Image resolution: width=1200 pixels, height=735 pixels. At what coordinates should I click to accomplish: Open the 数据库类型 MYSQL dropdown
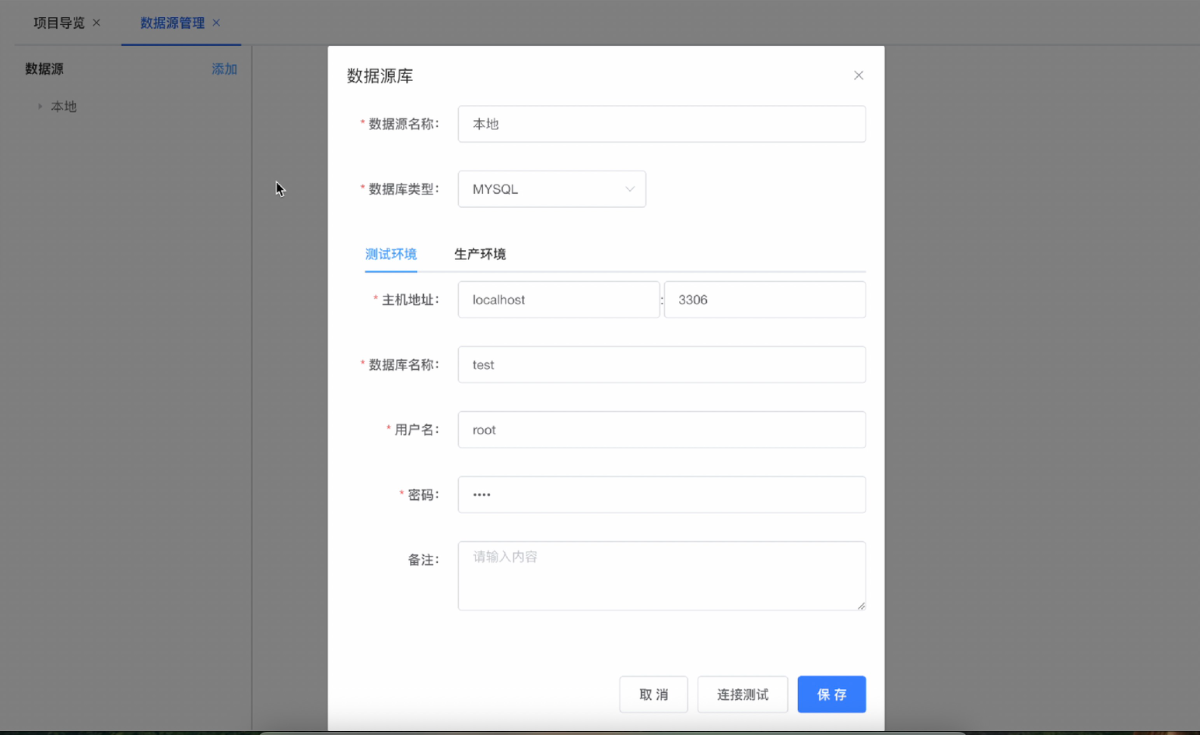tap(552, 189)
